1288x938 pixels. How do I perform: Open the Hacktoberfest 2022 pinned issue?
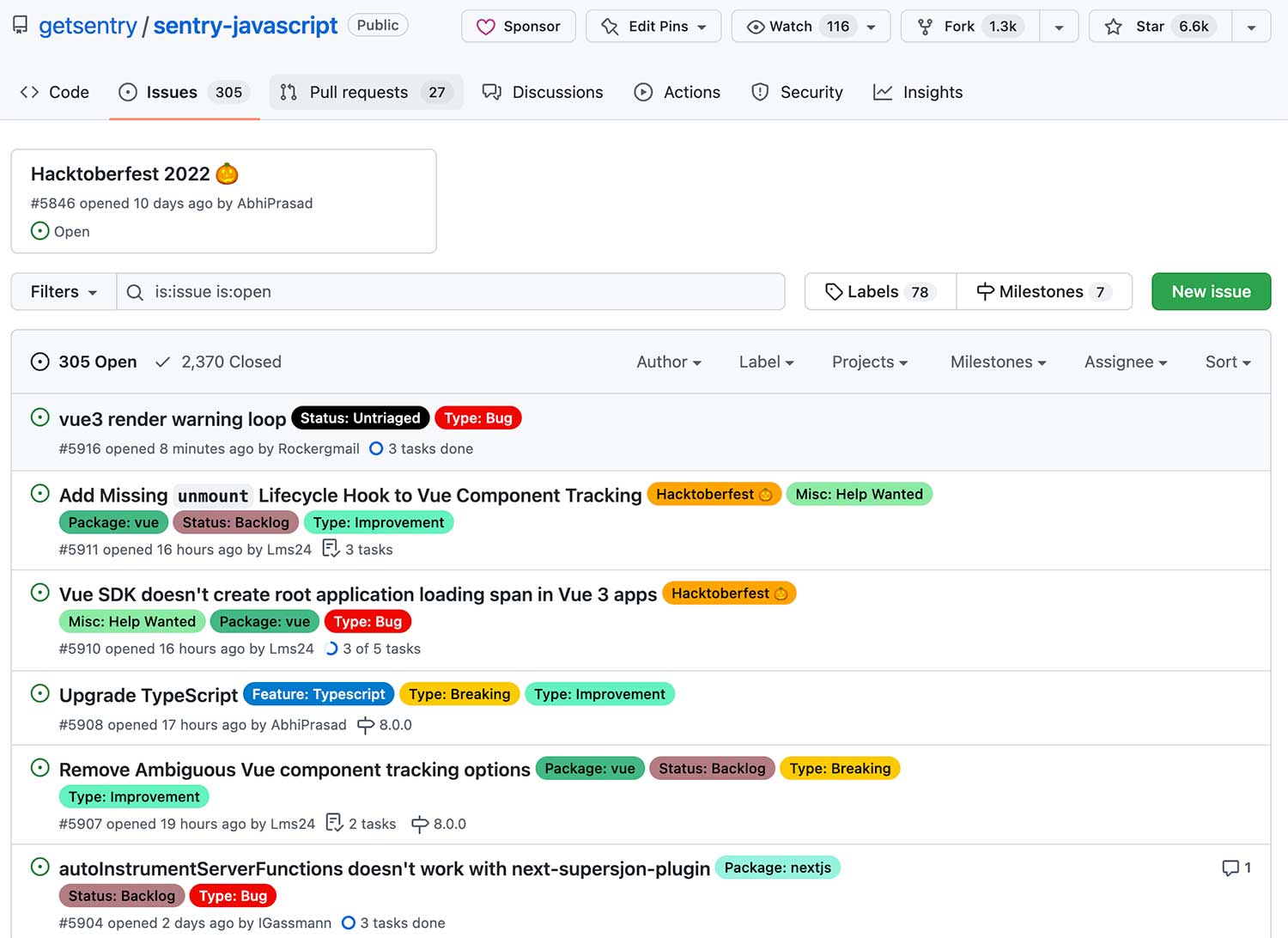click(x=120, y=174)
